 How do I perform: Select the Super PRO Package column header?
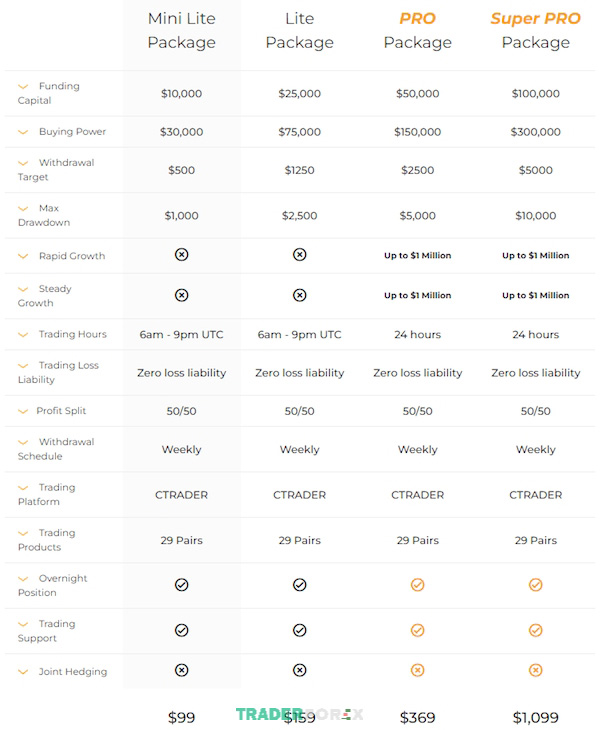point(536,30)
